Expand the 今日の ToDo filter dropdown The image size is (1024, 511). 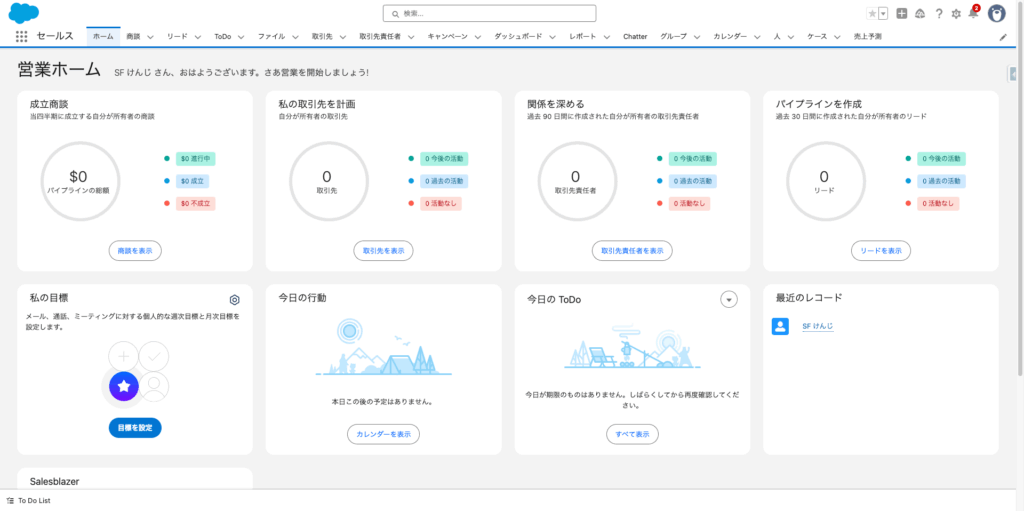[729, 300]
